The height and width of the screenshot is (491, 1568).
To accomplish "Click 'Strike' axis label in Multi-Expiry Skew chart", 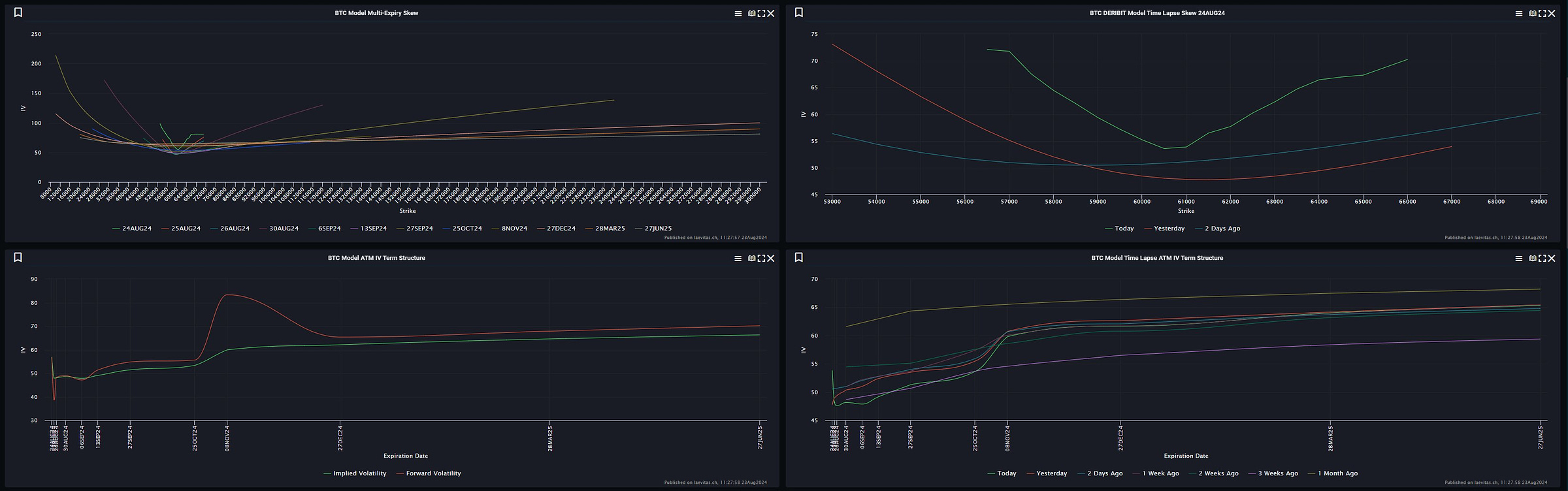I will (x=408, y=211).
